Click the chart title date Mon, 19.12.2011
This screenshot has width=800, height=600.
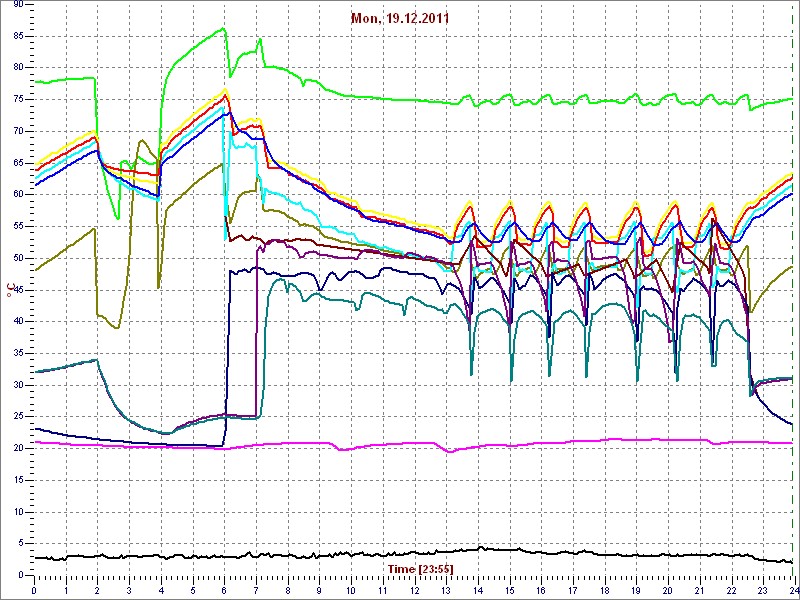tap(398, 18)
